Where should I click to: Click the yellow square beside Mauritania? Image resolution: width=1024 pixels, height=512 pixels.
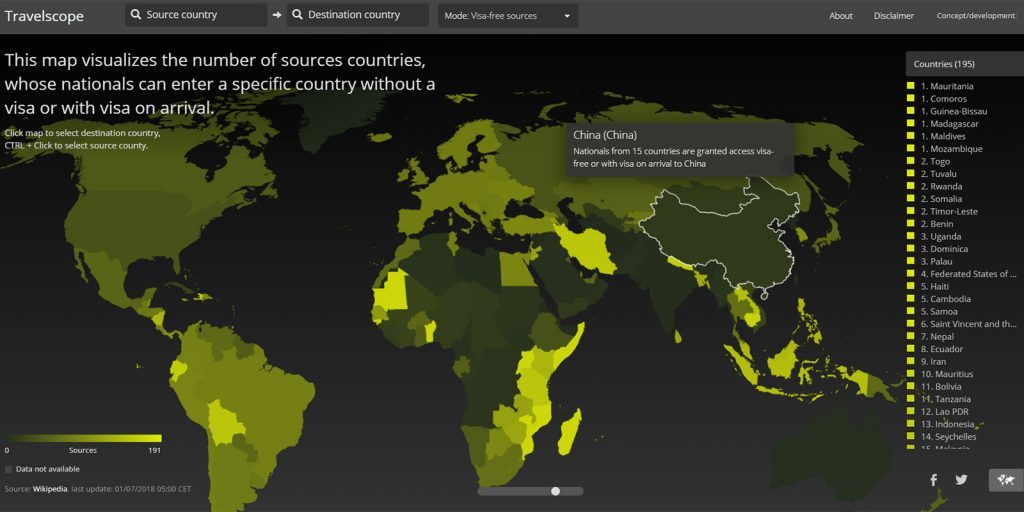click(x=911, y=87)
